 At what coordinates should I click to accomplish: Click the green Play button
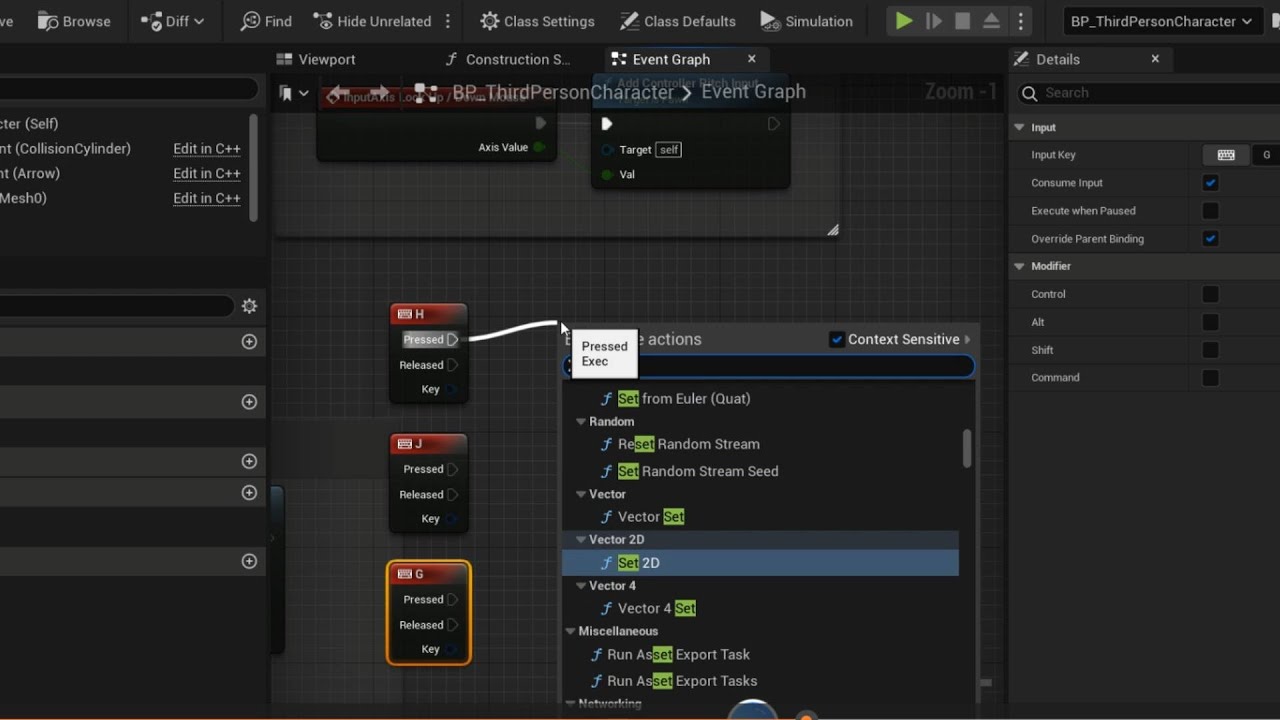click(x=904, y=21)
